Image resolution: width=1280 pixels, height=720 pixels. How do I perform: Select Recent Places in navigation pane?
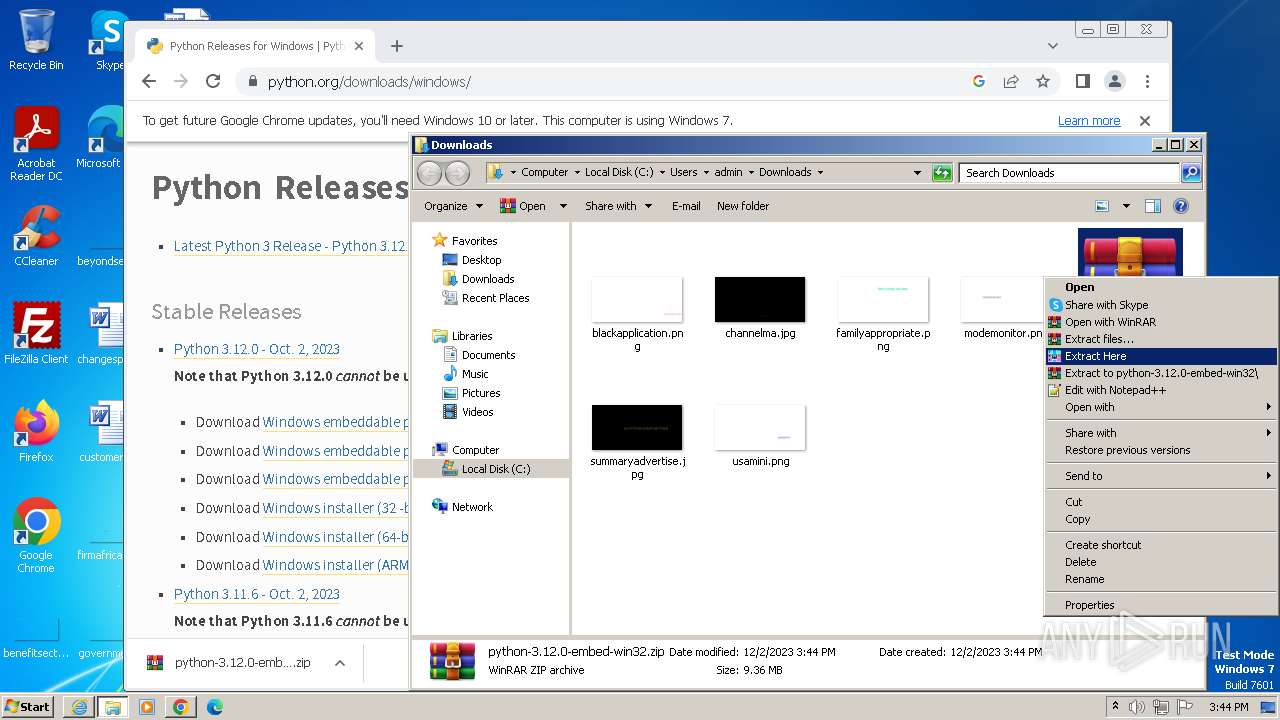click(486, 298)
